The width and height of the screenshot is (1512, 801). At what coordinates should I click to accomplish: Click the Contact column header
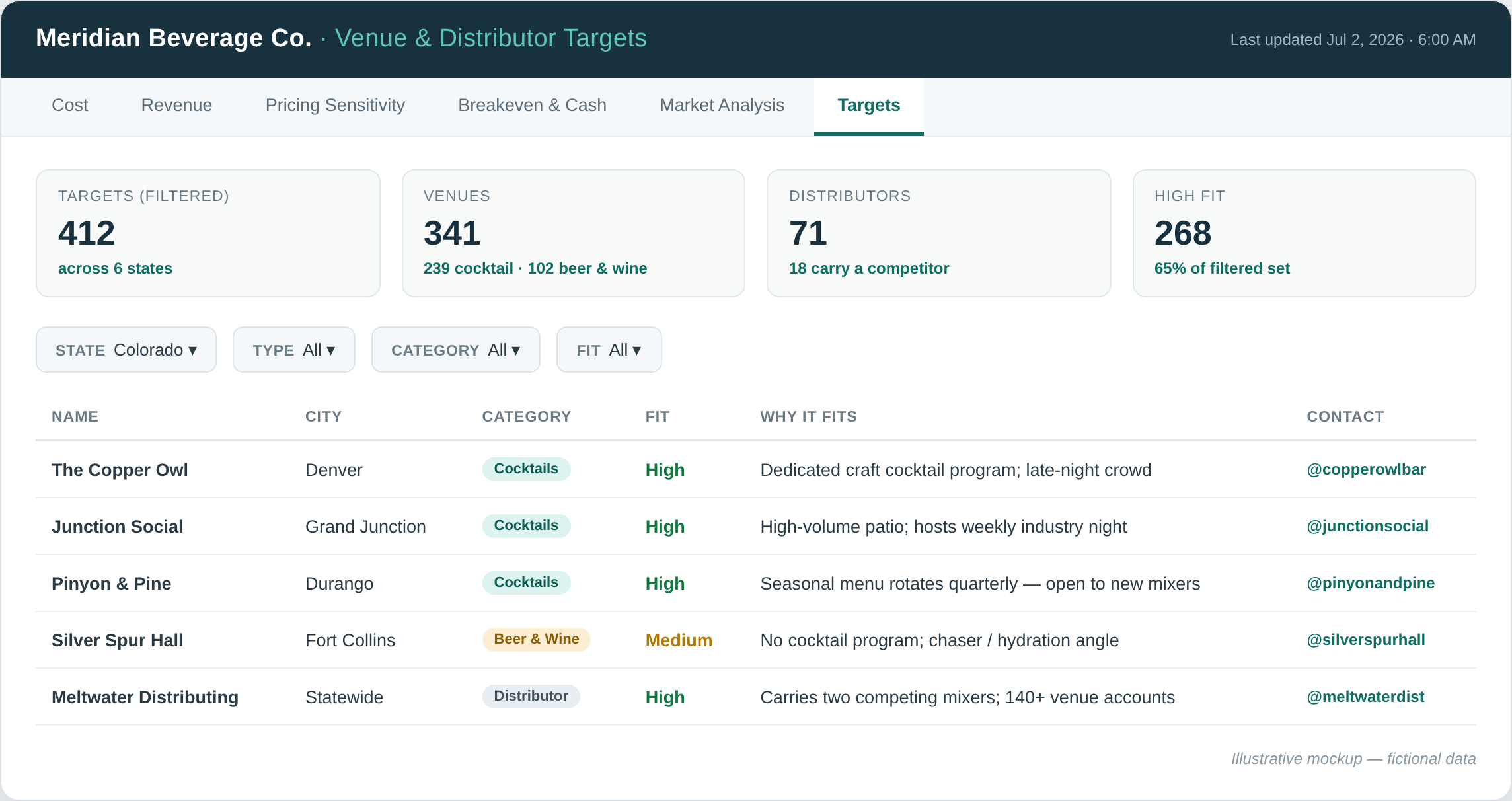(x=1345, y=416)
